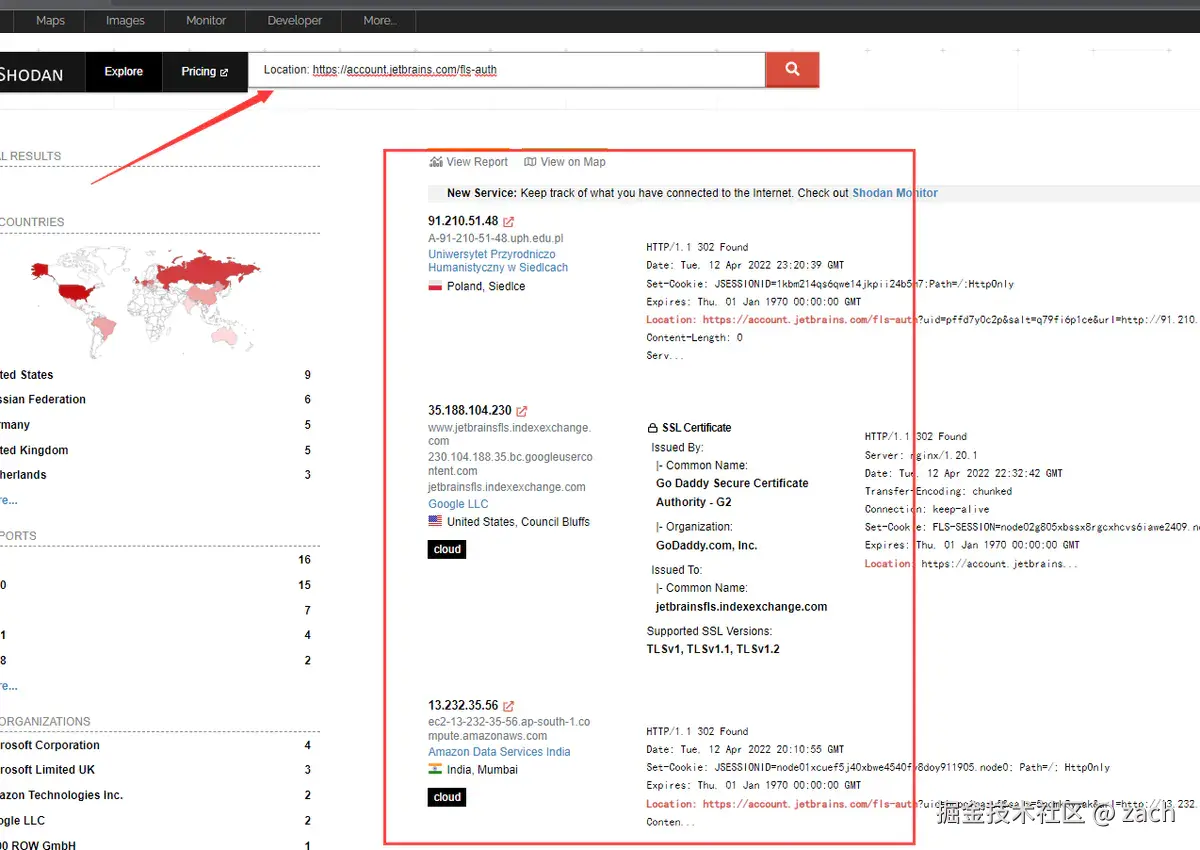Open Amazon Data Services India link
This screenshot has height=850, width=1200.
click(499, 752)
